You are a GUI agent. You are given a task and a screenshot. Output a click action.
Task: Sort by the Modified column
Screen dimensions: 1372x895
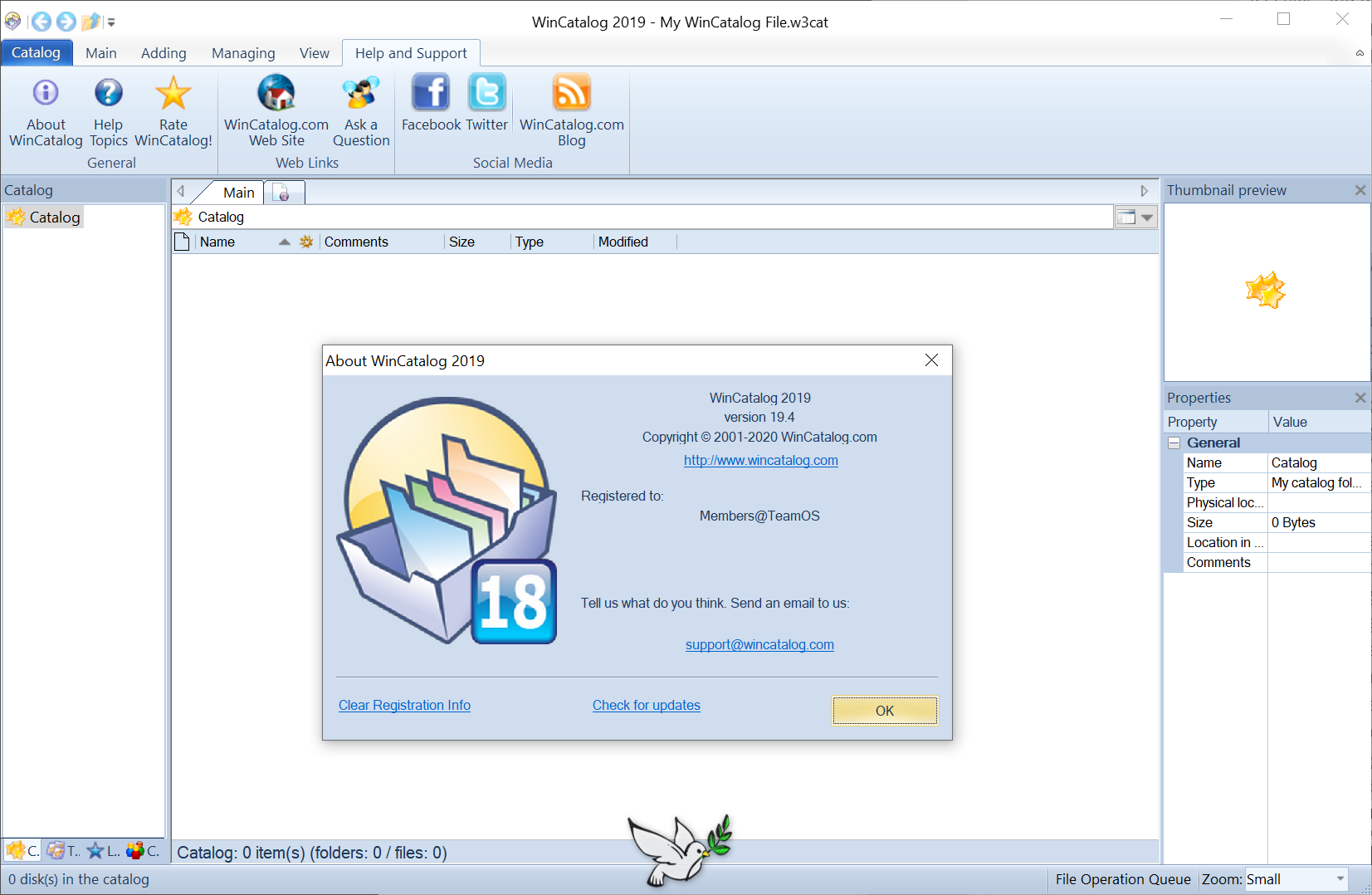(635, 242)
